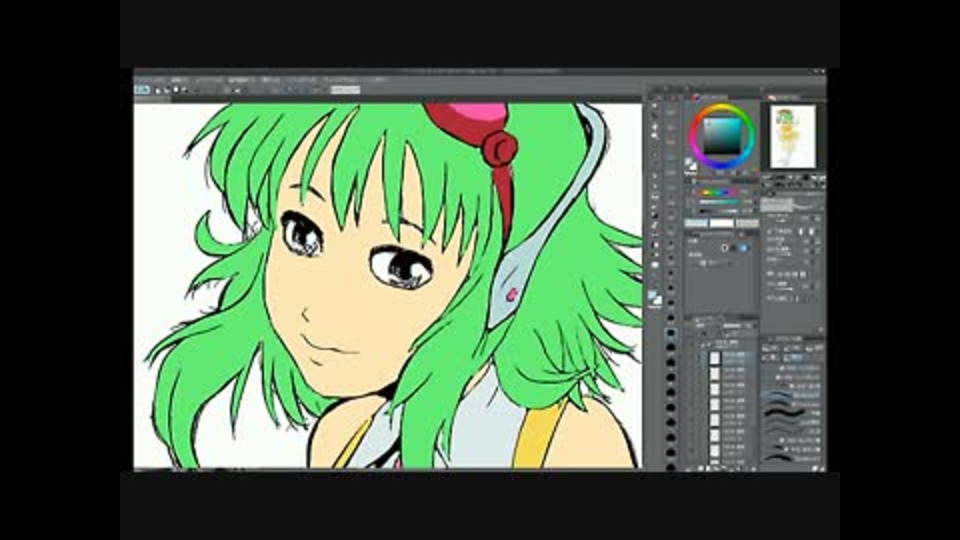Click the cyan highlighted button at left of command bar
960x540 pixels.
click(x=142, y=90)
